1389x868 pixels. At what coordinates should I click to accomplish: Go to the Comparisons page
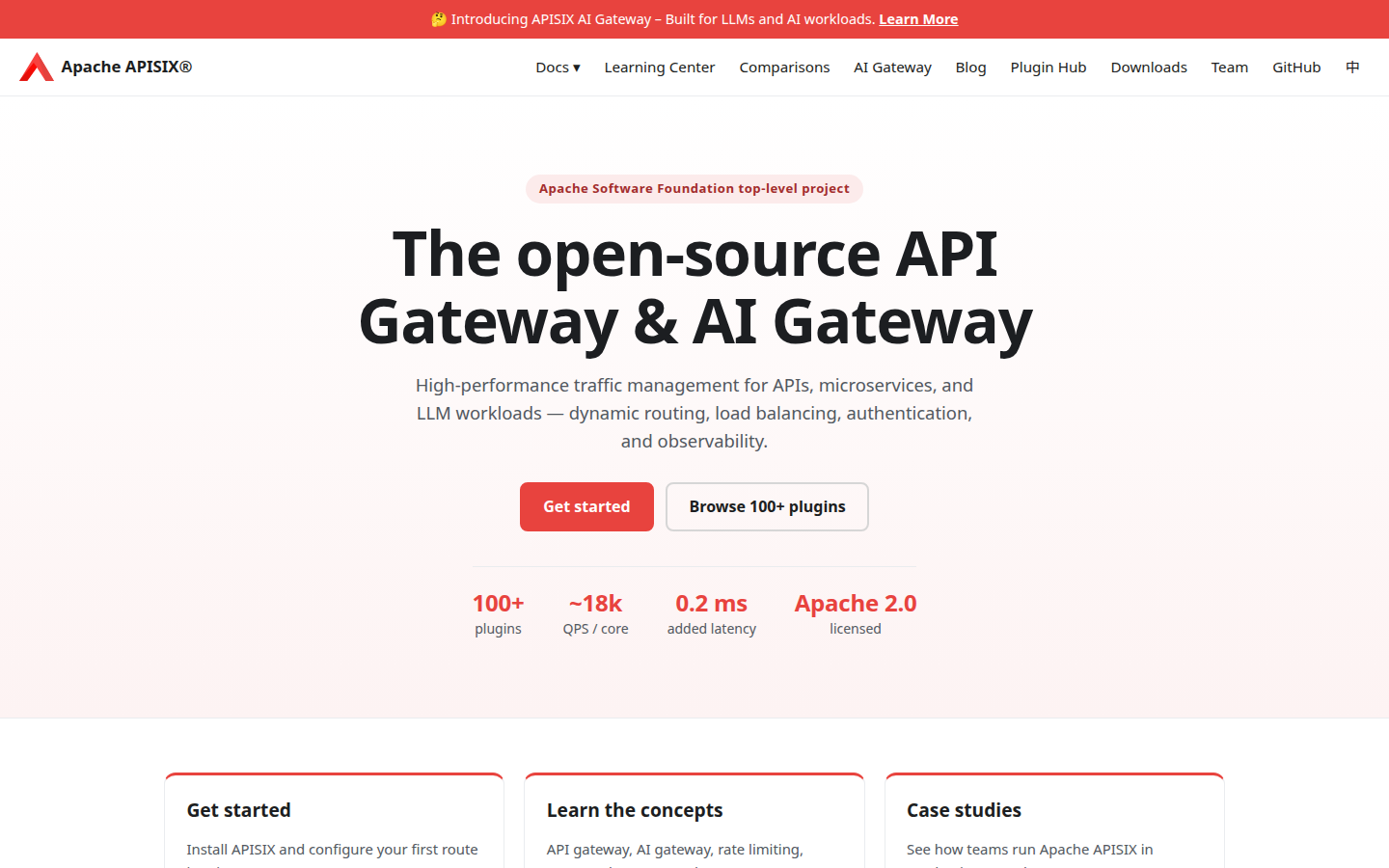784,68
